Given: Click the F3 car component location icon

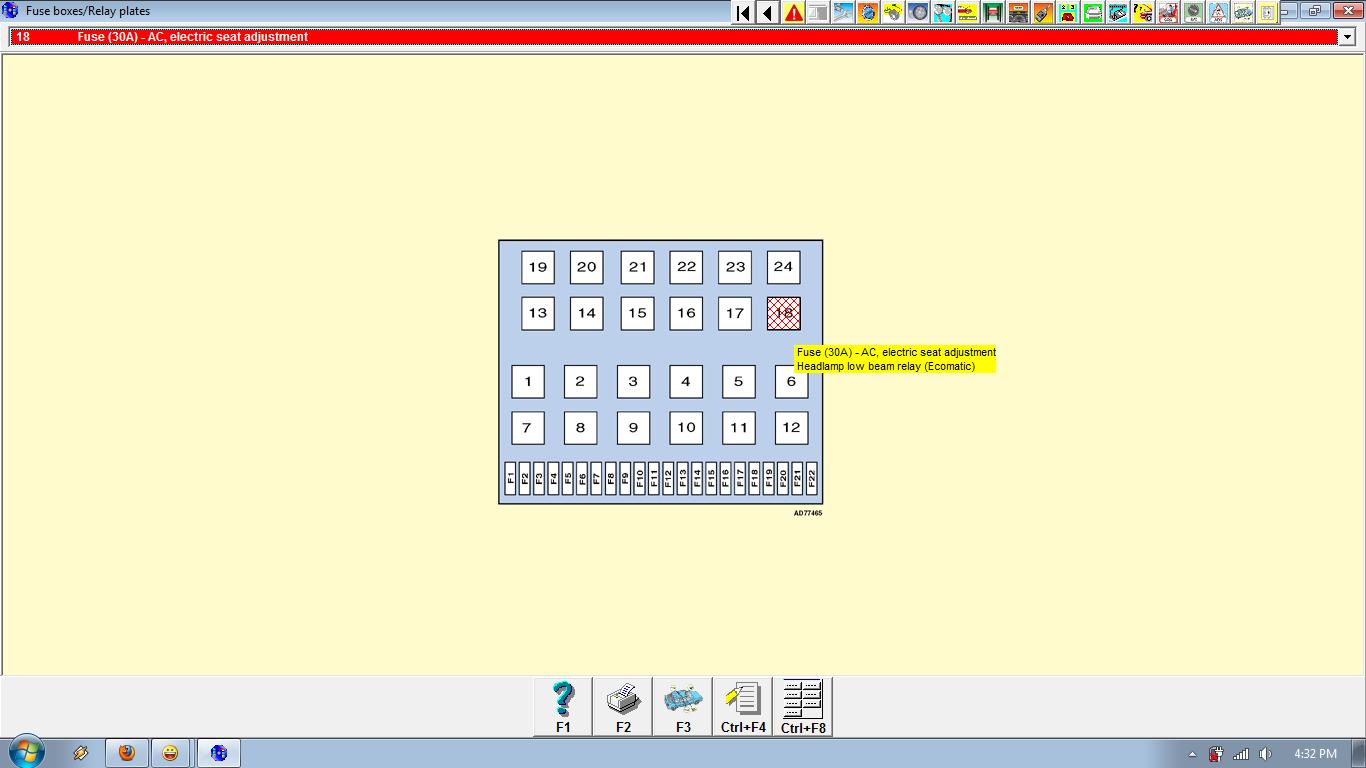Looking at the screenshot, I should (x=683, y=706).
